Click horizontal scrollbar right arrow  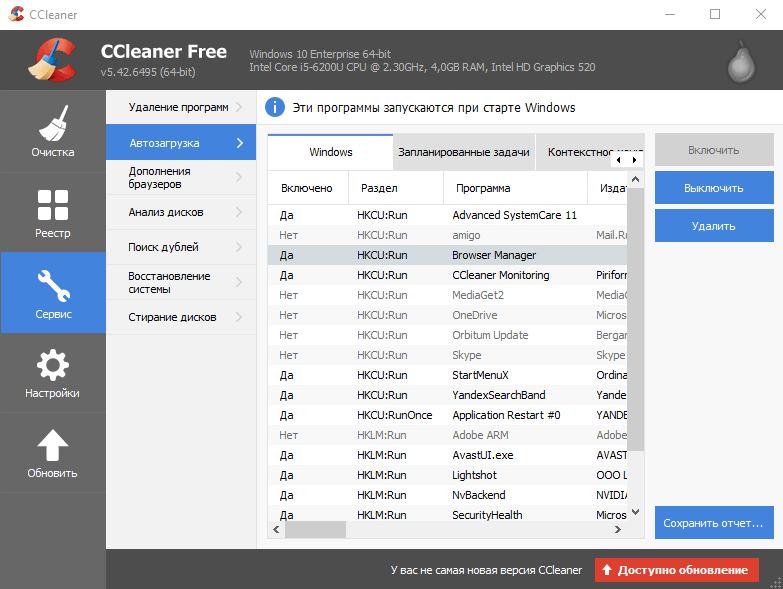pos(618,530)
